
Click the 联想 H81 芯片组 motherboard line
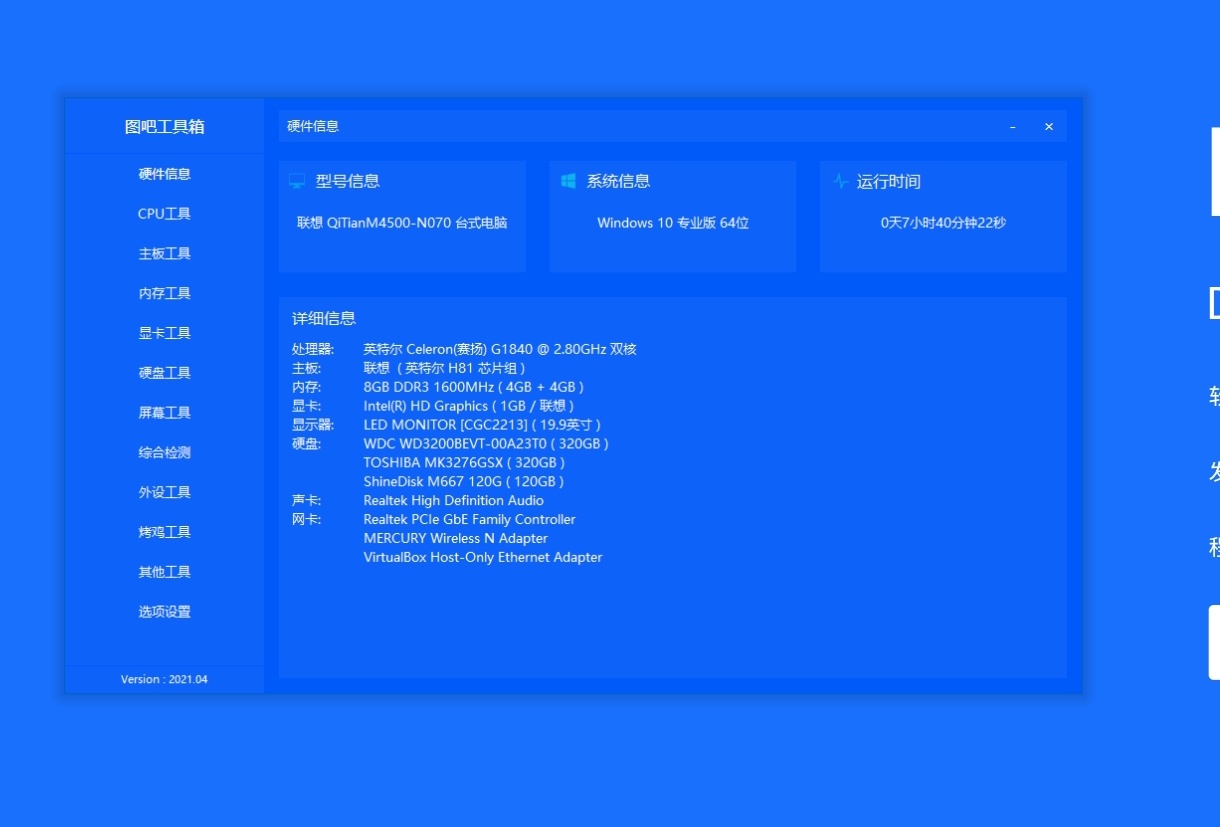click(x=444, y=368)
